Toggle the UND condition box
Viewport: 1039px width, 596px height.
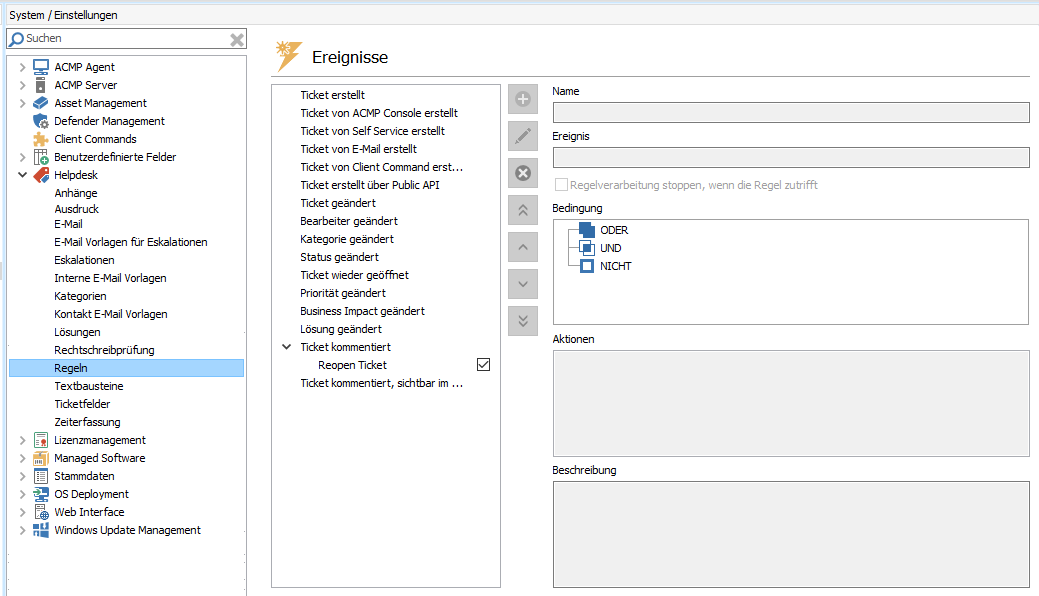tap(586, 248)
